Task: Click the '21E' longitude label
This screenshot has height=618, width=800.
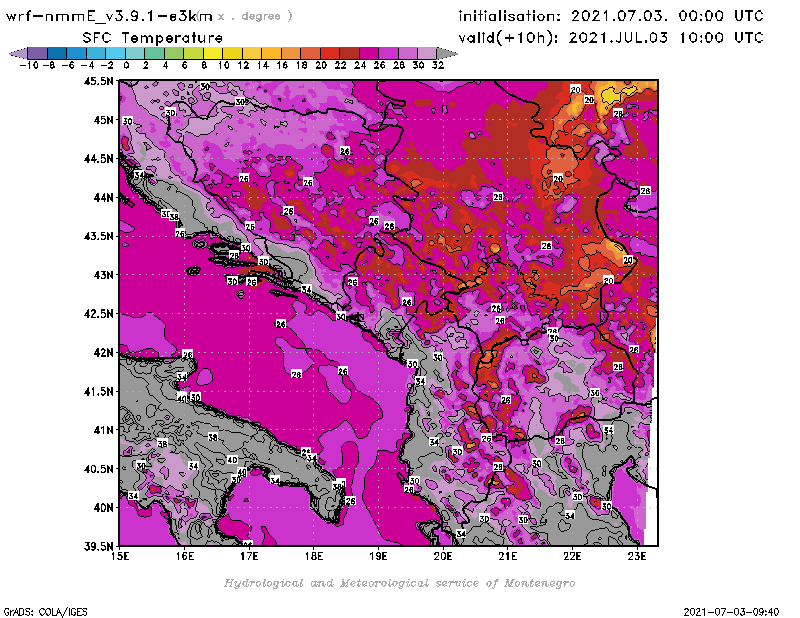Action: [x=508, y=556]
